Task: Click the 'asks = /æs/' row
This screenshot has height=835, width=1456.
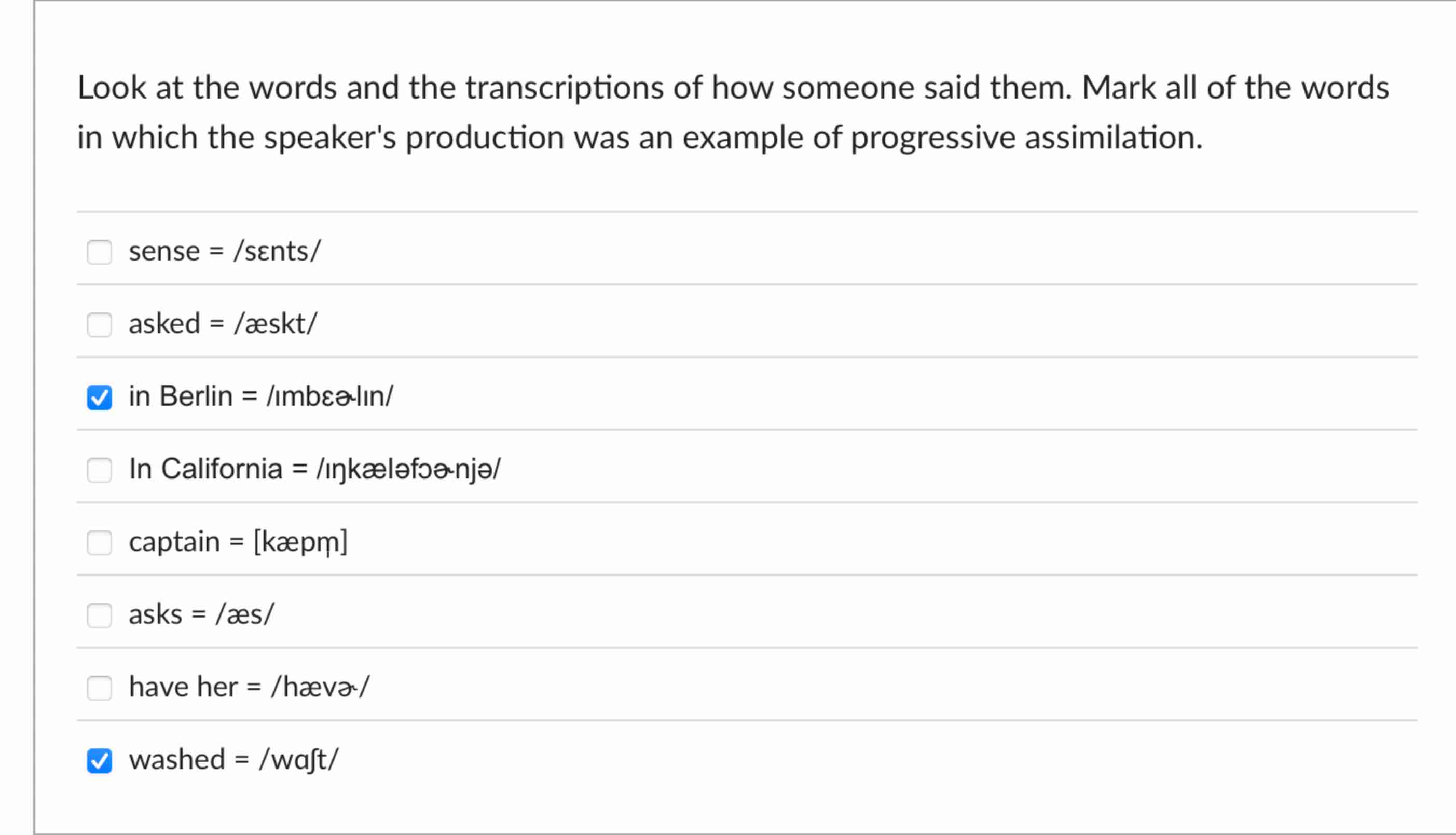Action: pyautogui.click(x=202, y=614)
